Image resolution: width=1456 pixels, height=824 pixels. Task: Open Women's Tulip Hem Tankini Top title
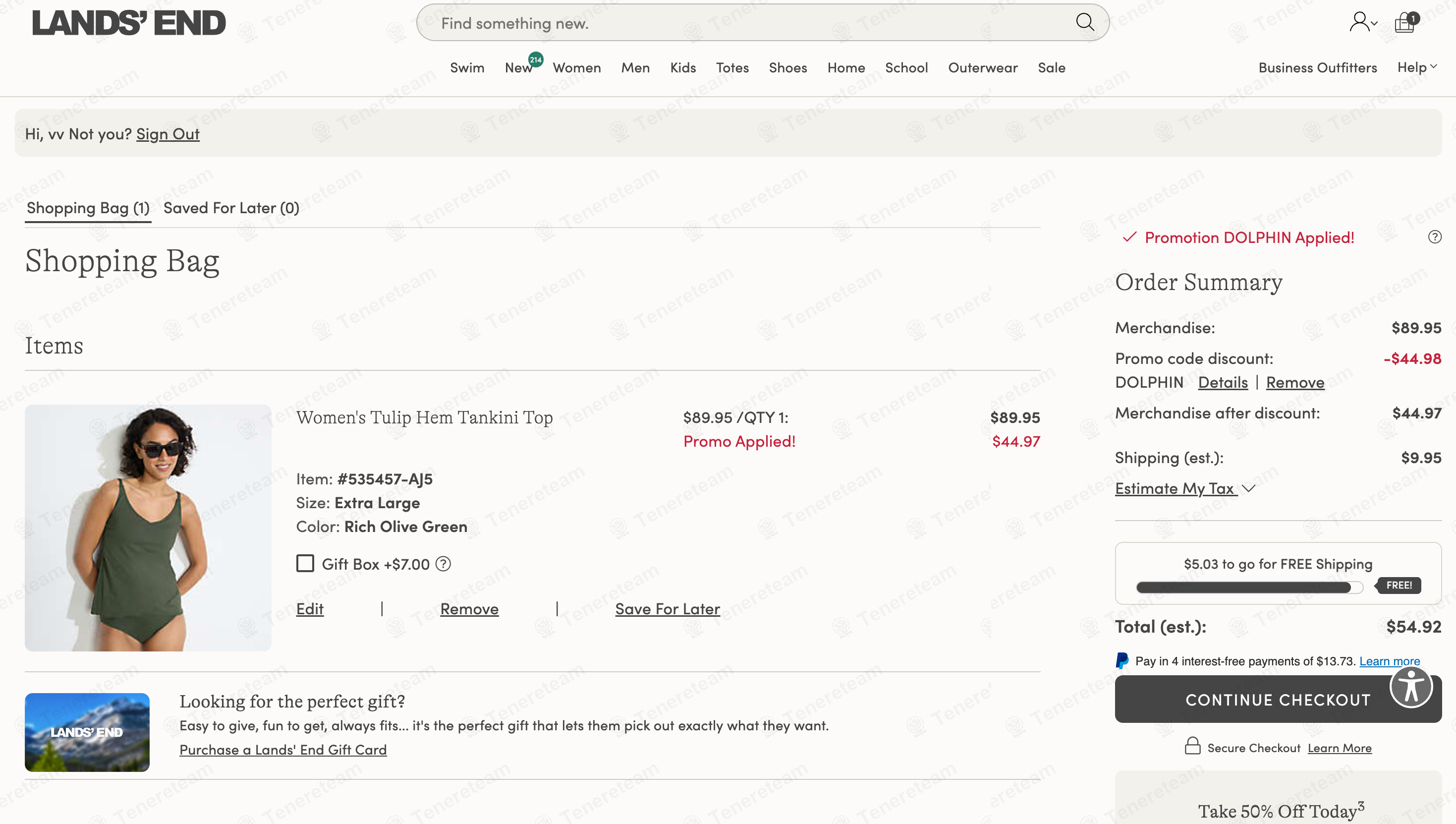[424, 417]
